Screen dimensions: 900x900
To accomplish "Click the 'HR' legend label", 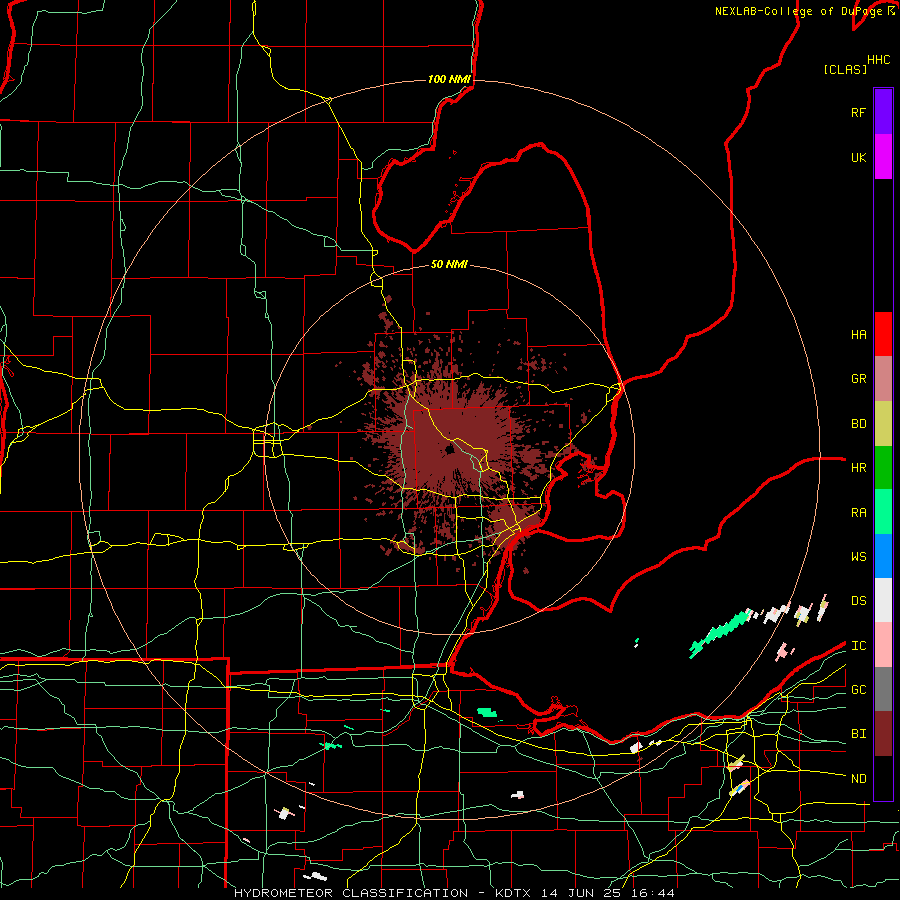I will 859,468.
